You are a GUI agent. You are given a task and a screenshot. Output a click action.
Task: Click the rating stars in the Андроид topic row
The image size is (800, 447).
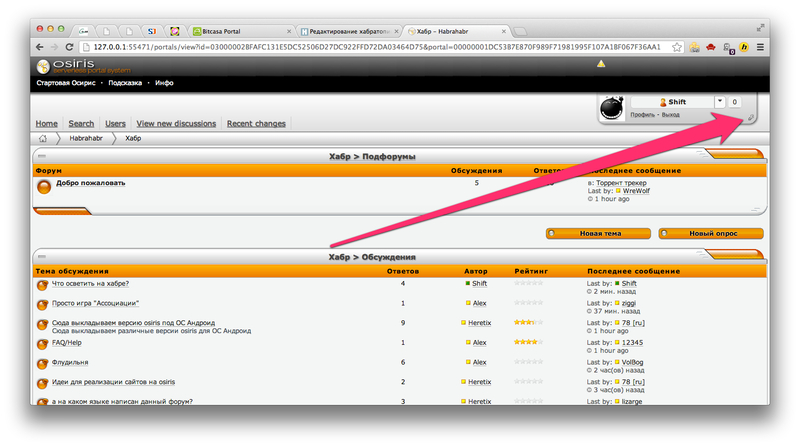(x=528, y=322)
